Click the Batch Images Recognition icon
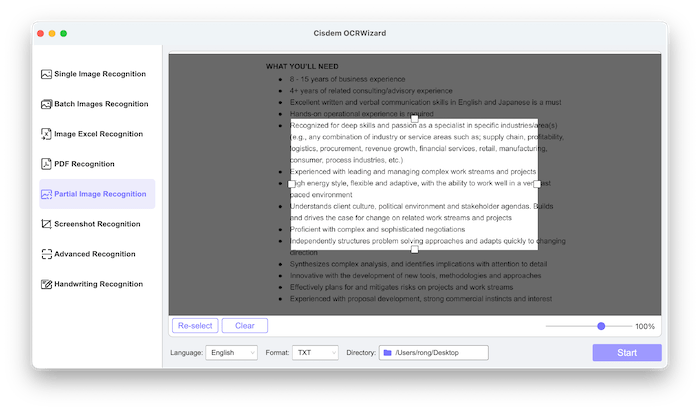 [46, 104]
